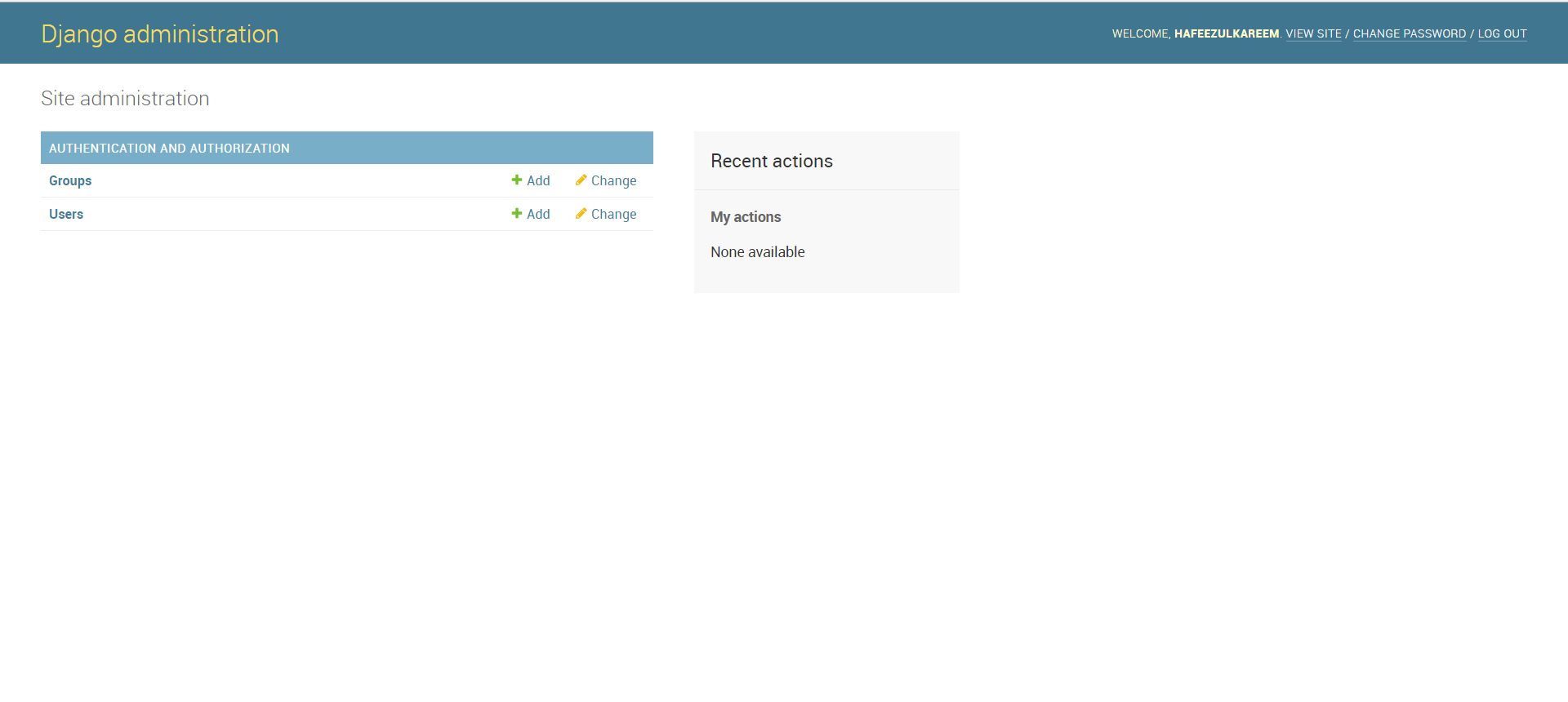Click the Django administration title
The height and width of the screenshot is (702, 1568).
coord(160,34)
